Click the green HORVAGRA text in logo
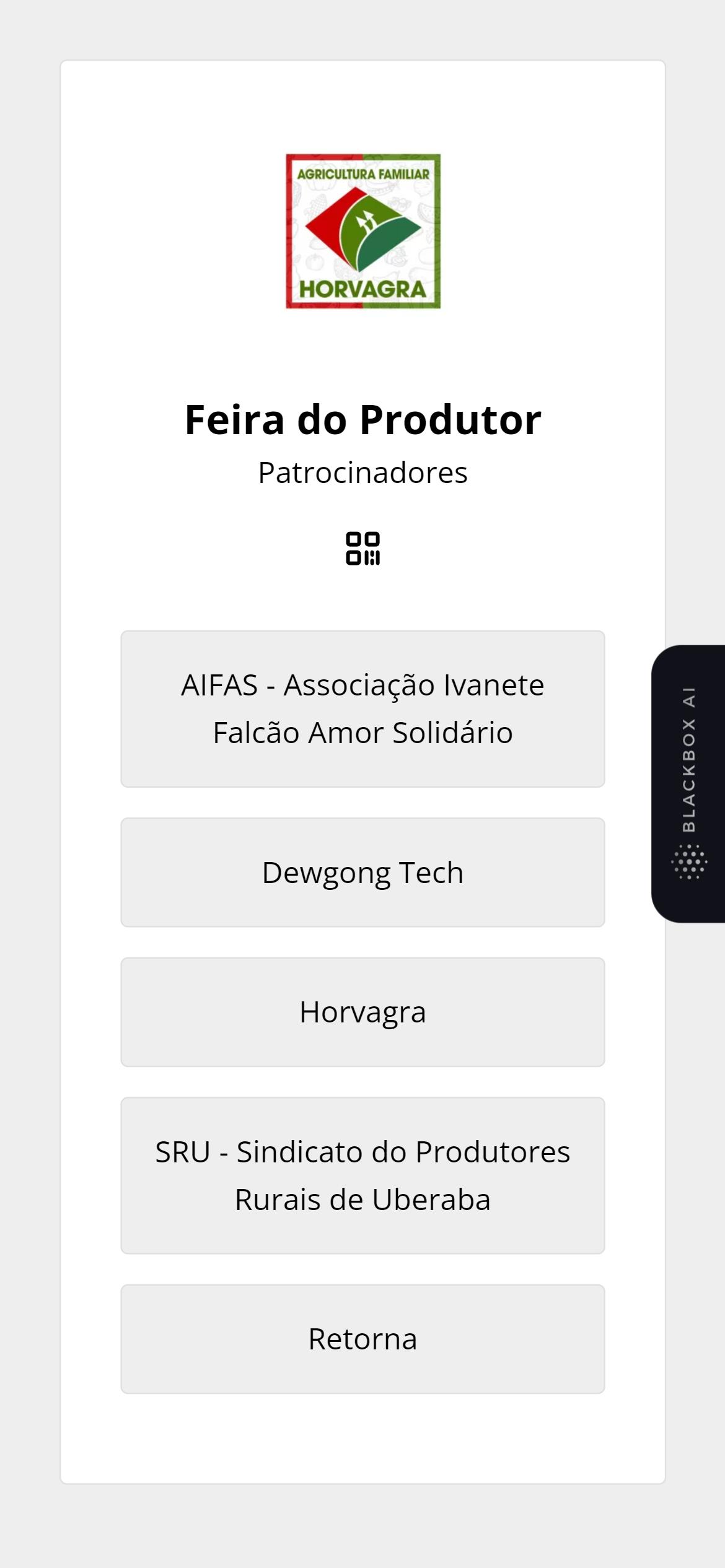The width and height of the screenshot is (725, 1568). [362, 289]
